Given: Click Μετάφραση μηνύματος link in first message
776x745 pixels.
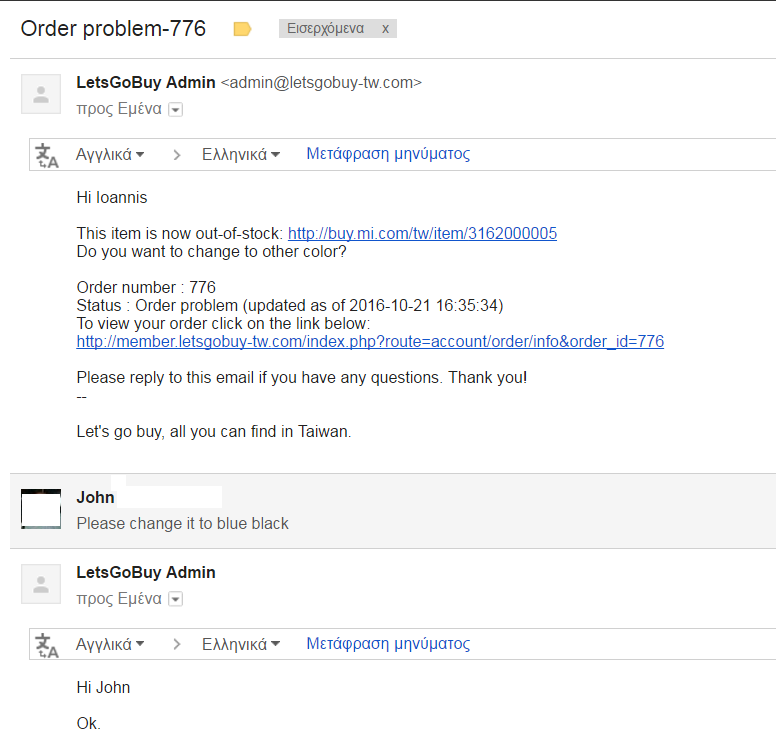Looking at the screenshot, I should 388,154.
